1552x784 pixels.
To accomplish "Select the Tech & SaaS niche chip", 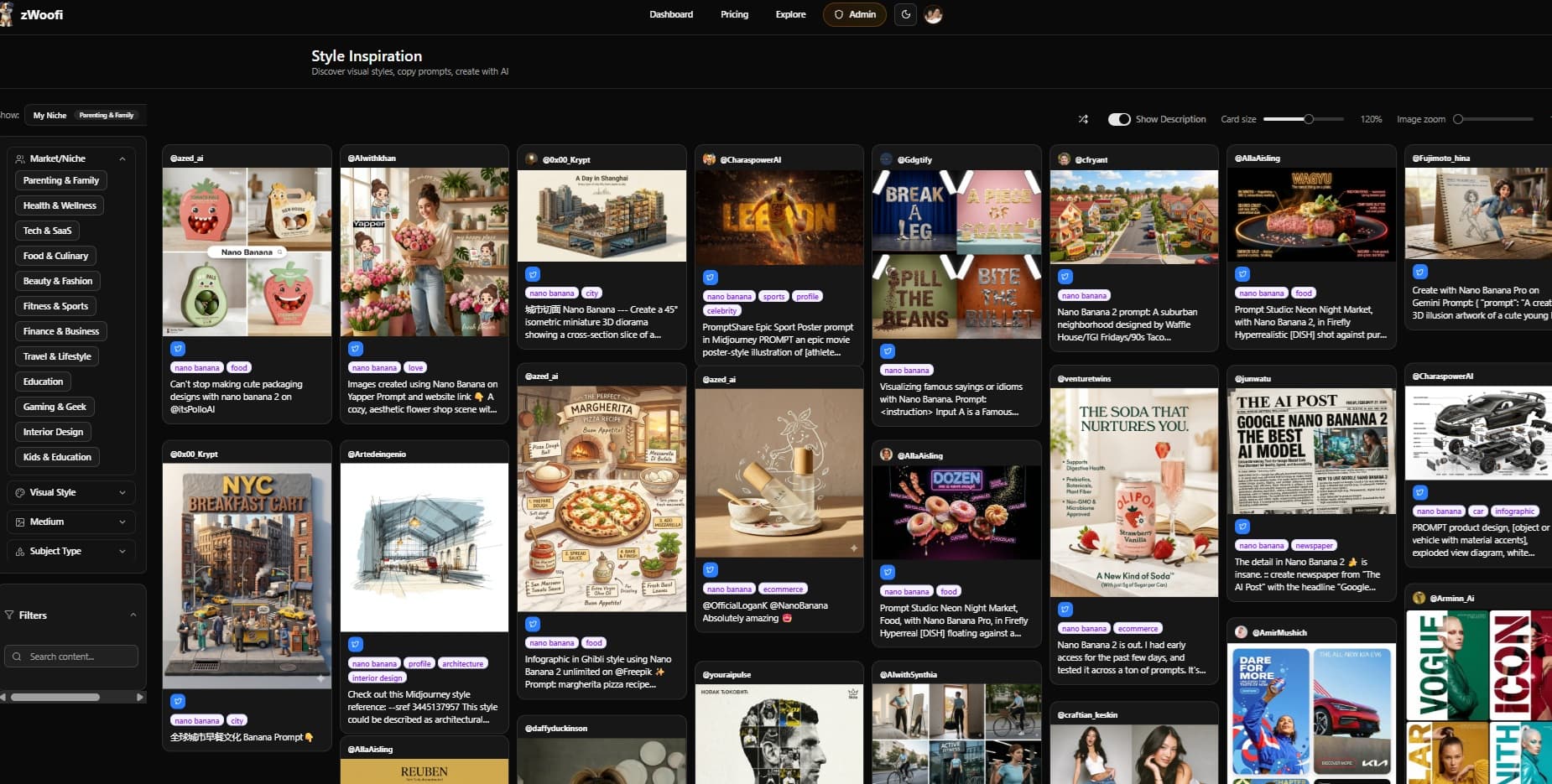I will pyautogui.click(x=48, y=231).
